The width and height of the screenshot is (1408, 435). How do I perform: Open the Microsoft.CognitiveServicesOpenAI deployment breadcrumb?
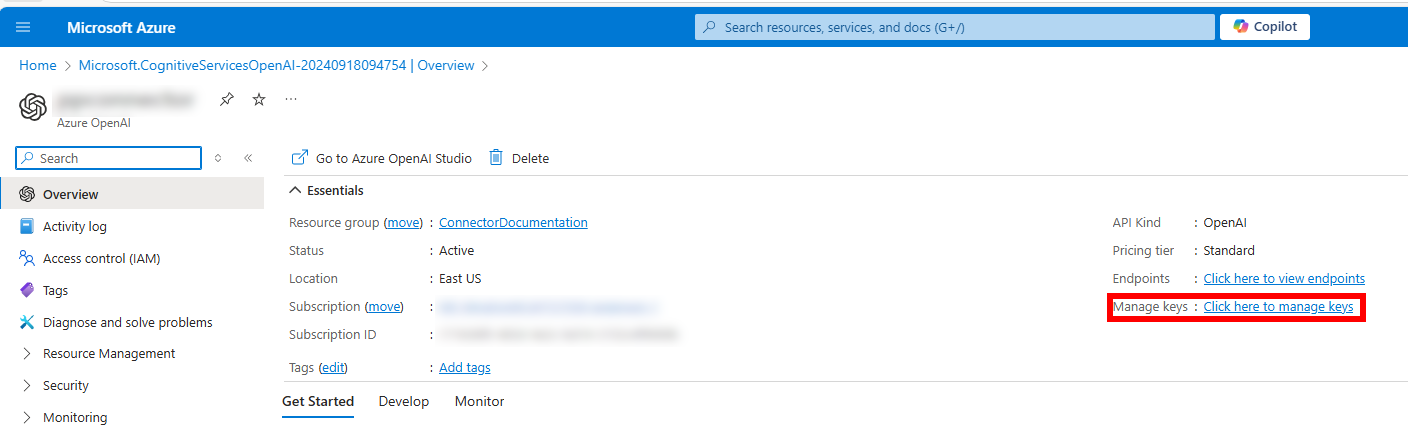276,65
